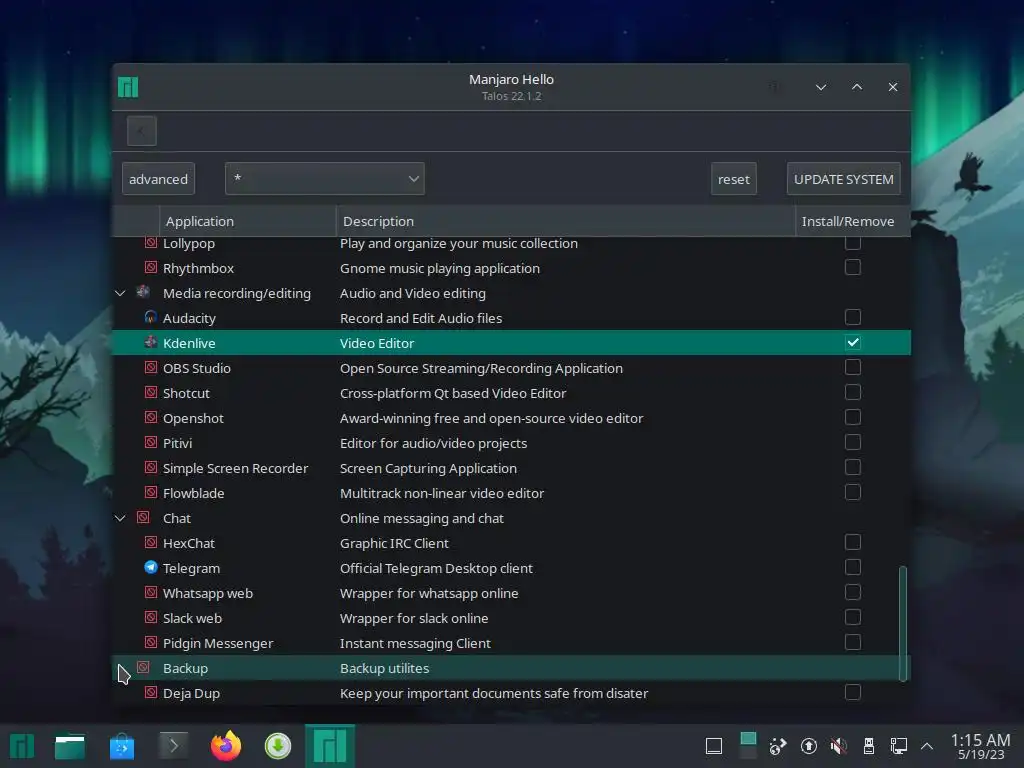The width and height of the screenshot is (1024, 768).
Task: Click the network connection tray icon
Action: [x=899, y=746]
